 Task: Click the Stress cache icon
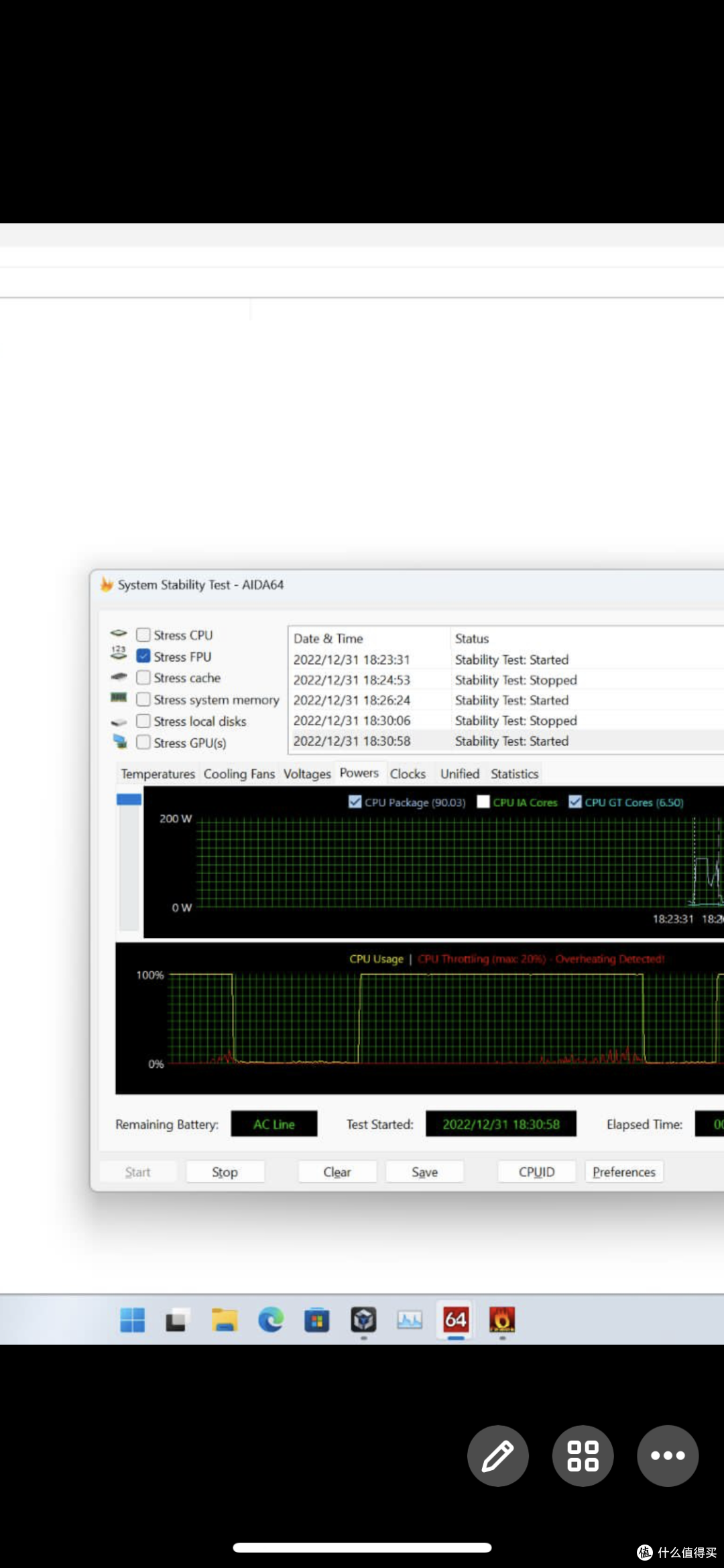coord(119,677)
